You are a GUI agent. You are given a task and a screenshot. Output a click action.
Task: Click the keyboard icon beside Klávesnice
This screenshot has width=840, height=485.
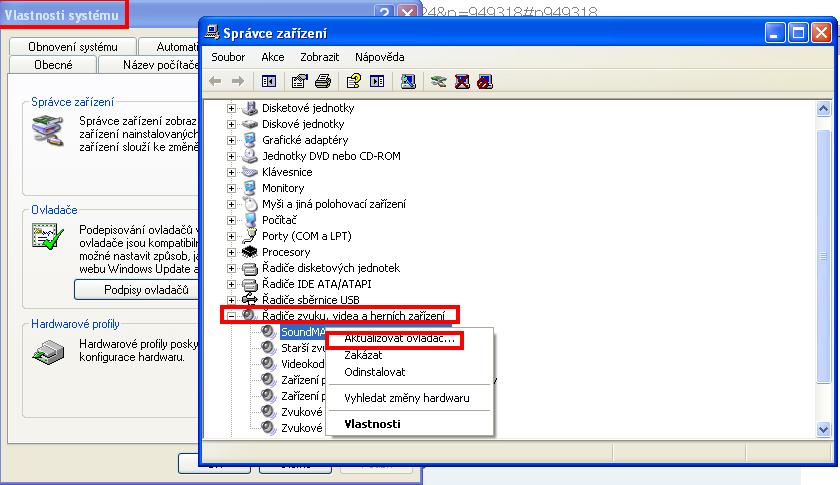[250, 172]
